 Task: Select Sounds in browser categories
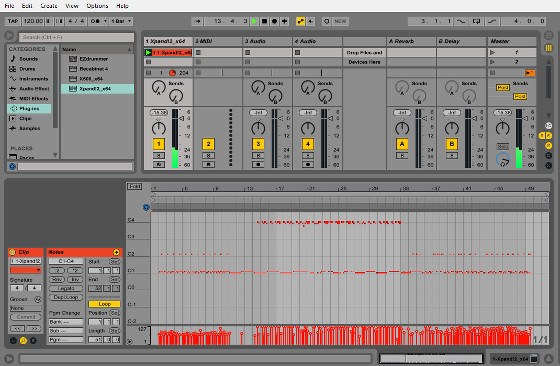click(29, 59)
